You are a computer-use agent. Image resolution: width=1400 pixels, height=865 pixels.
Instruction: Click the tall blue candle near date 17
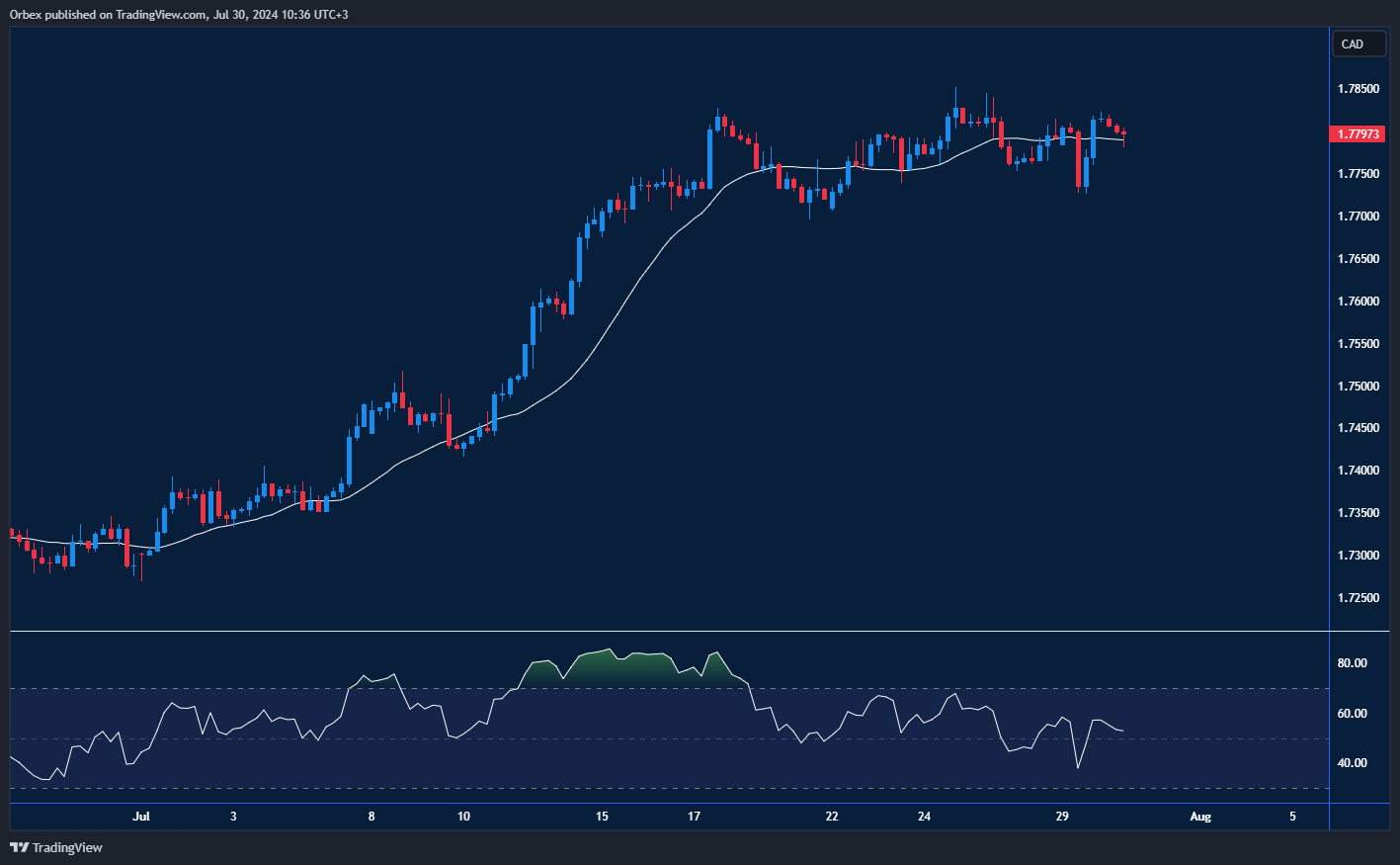[x=710, y=156]
